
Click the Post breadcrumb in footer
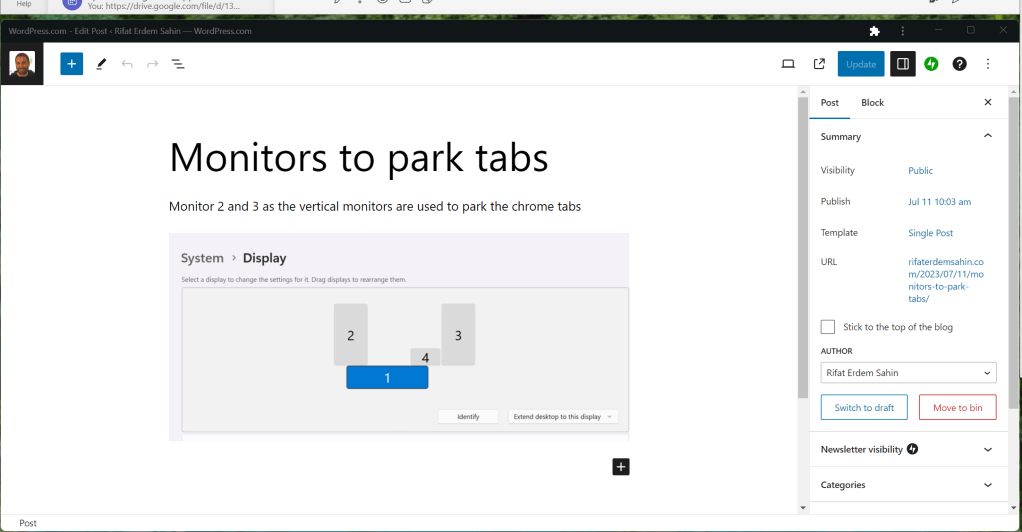click(x=28, y=523)
